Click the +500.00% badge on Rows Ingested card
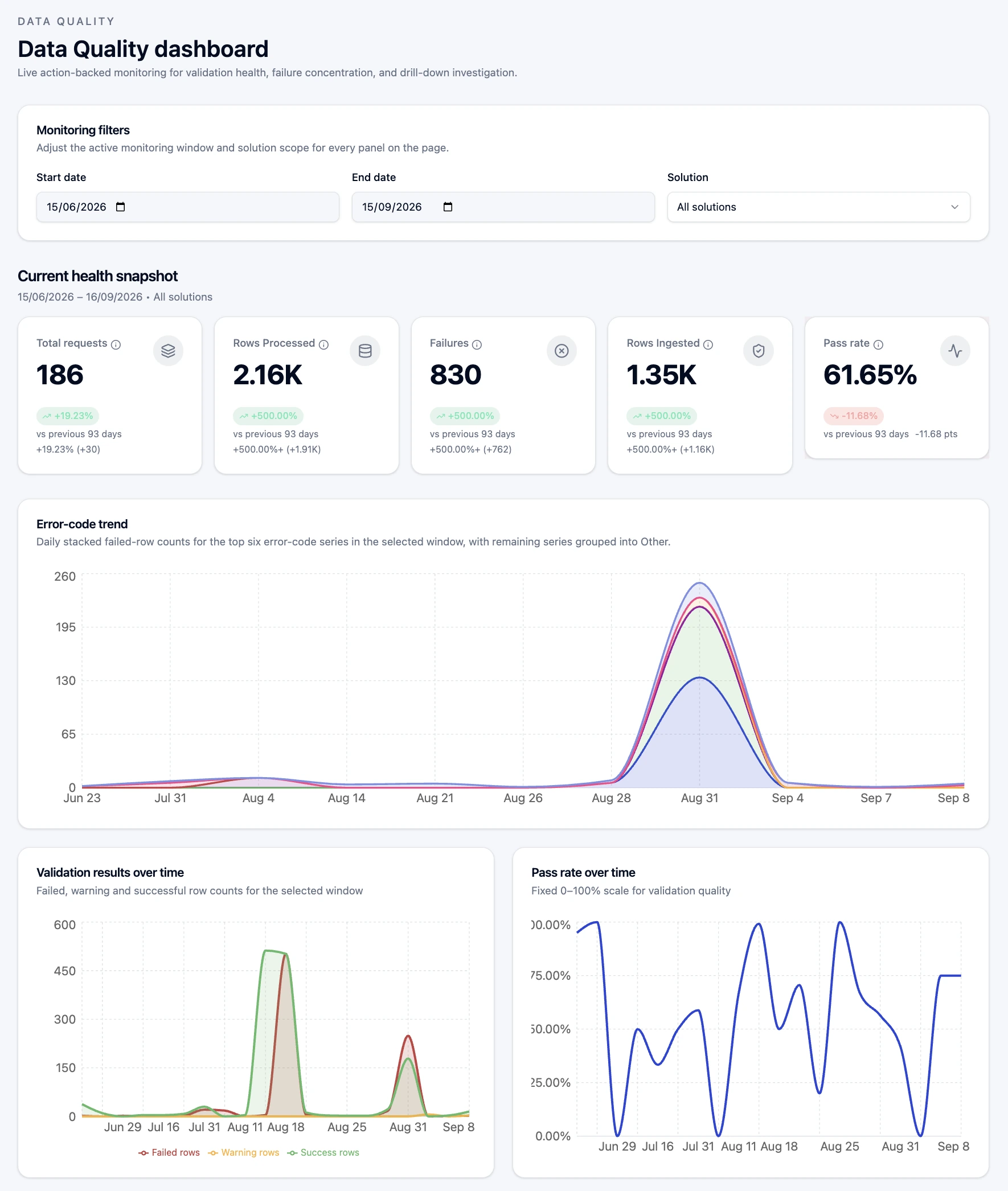Screen dimensions: 1008x1191 [662, 416]
